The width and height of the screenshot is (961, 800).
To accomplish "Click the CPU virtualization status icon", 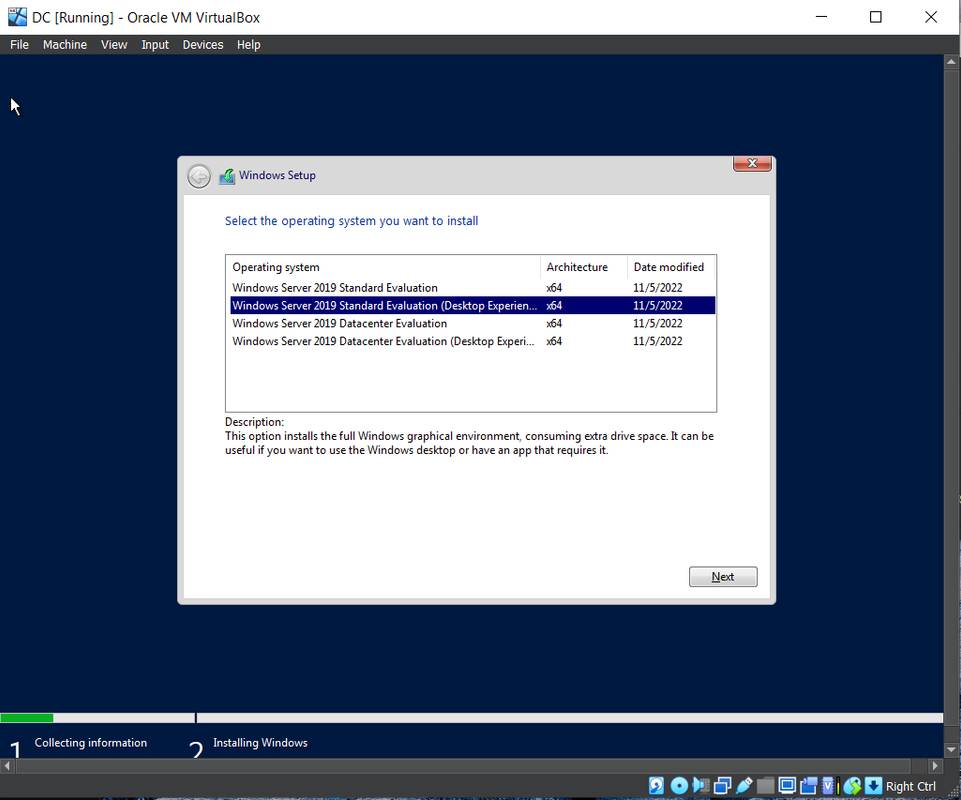I will [829, 786].
